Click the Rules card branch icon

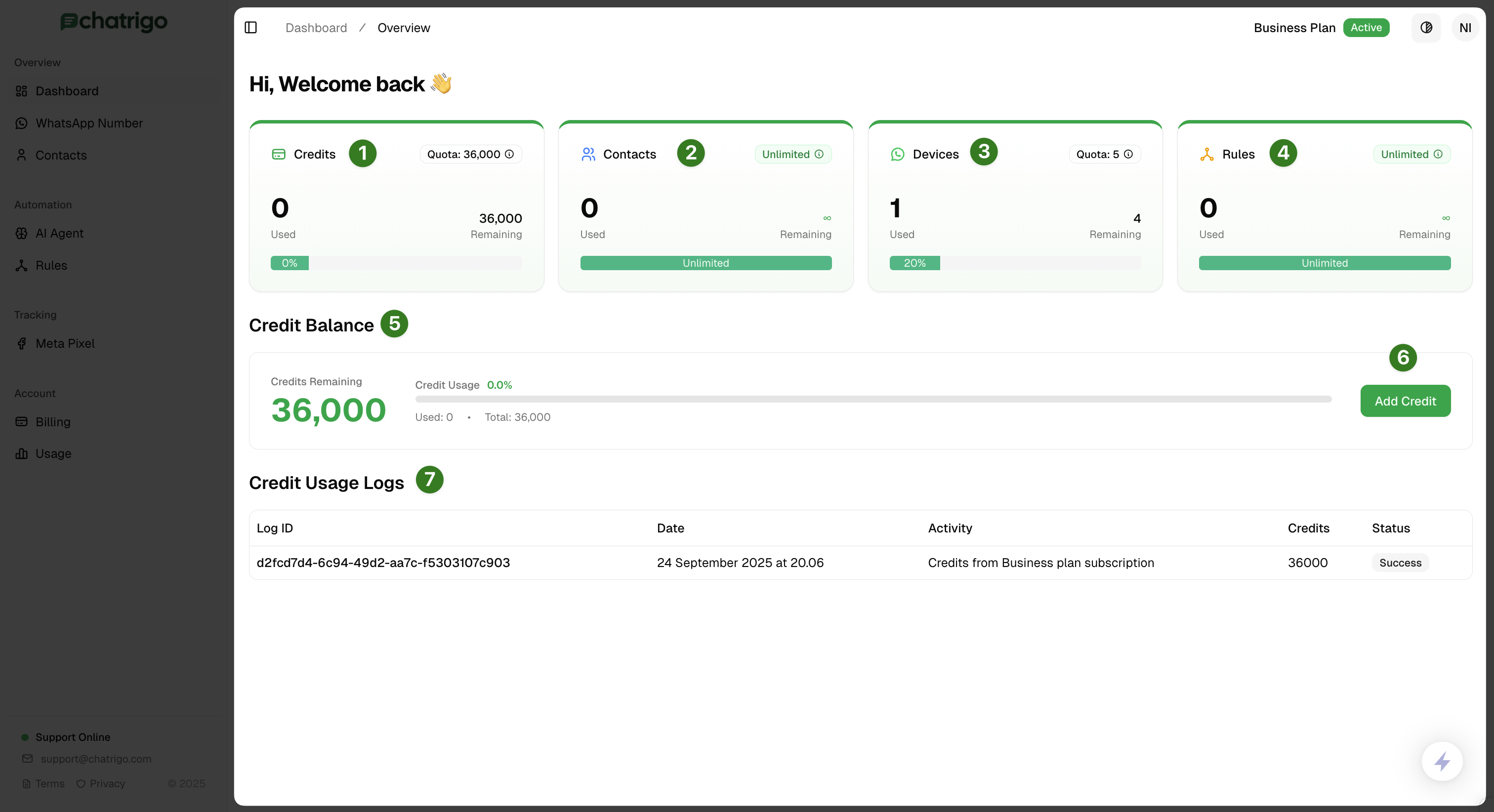click(1207, 154)
